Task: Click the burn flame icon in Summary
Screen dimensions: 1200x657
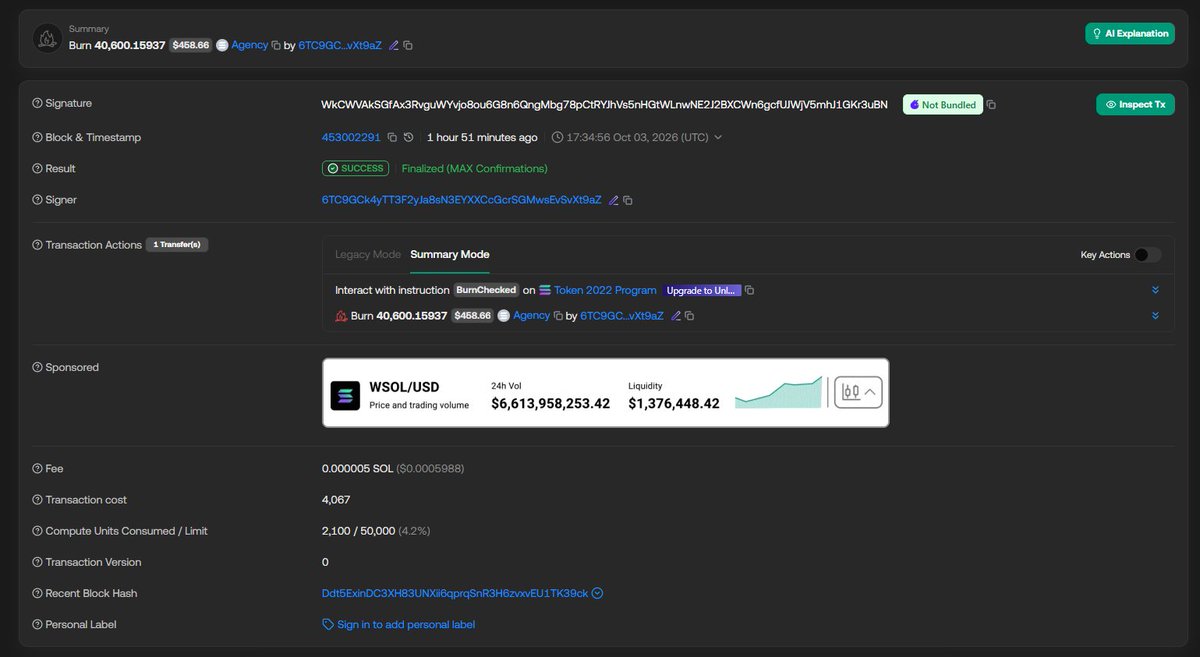Action: tap(47, 38)
